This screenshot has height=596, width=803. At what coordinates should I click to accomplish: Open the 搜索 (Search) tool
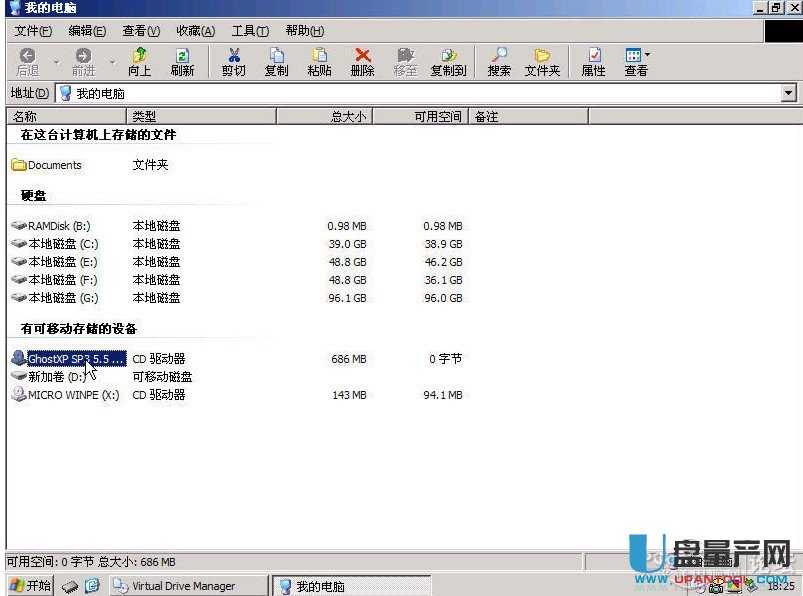pyautogui.click(x=499, y=61)
